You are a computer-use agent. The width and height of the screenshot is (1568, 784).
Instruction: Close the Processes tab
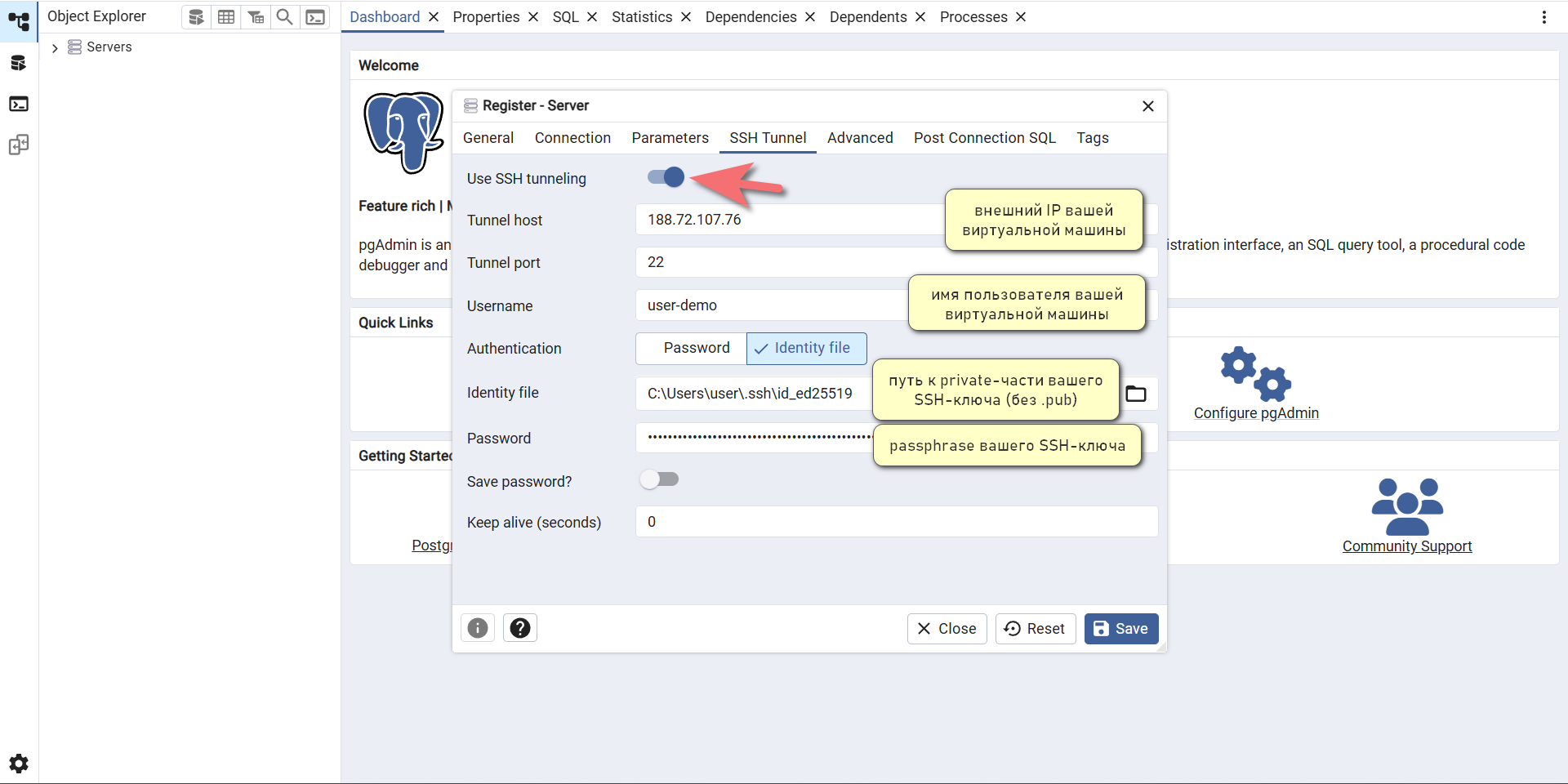point(1021,17)
